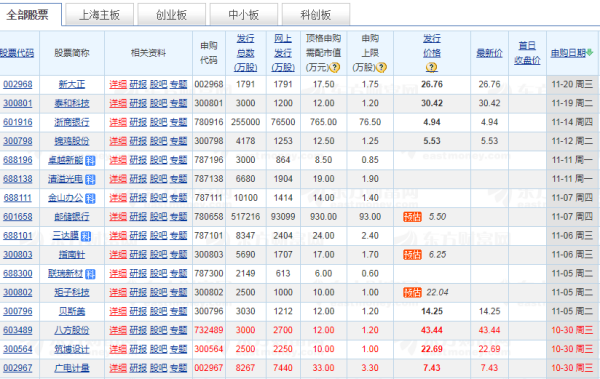
Task: Open stock code 002967 link
Action: [x=18, y=368]
